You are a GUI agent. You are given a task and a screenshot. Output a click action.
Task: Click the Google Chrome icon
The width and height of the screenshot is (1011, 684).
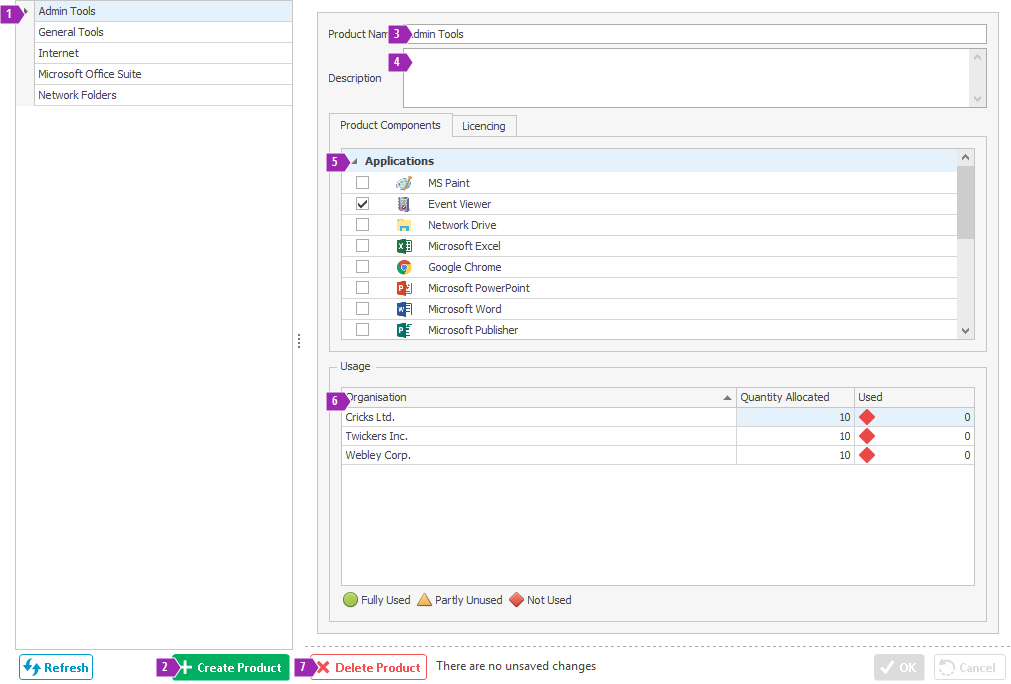404,267
